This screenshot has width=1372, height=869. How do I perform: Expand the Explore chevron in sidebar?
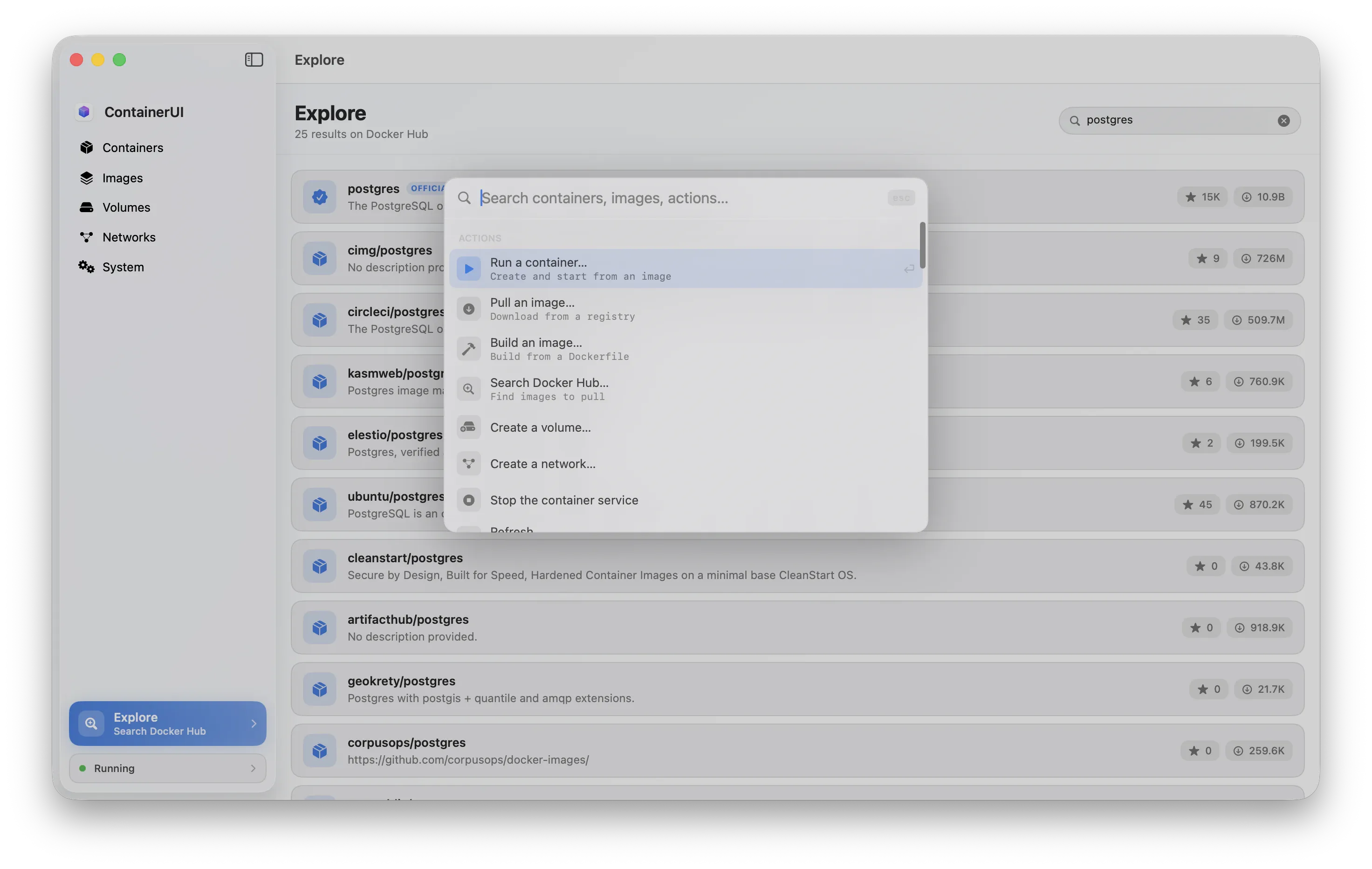click(x=254, y=723)
